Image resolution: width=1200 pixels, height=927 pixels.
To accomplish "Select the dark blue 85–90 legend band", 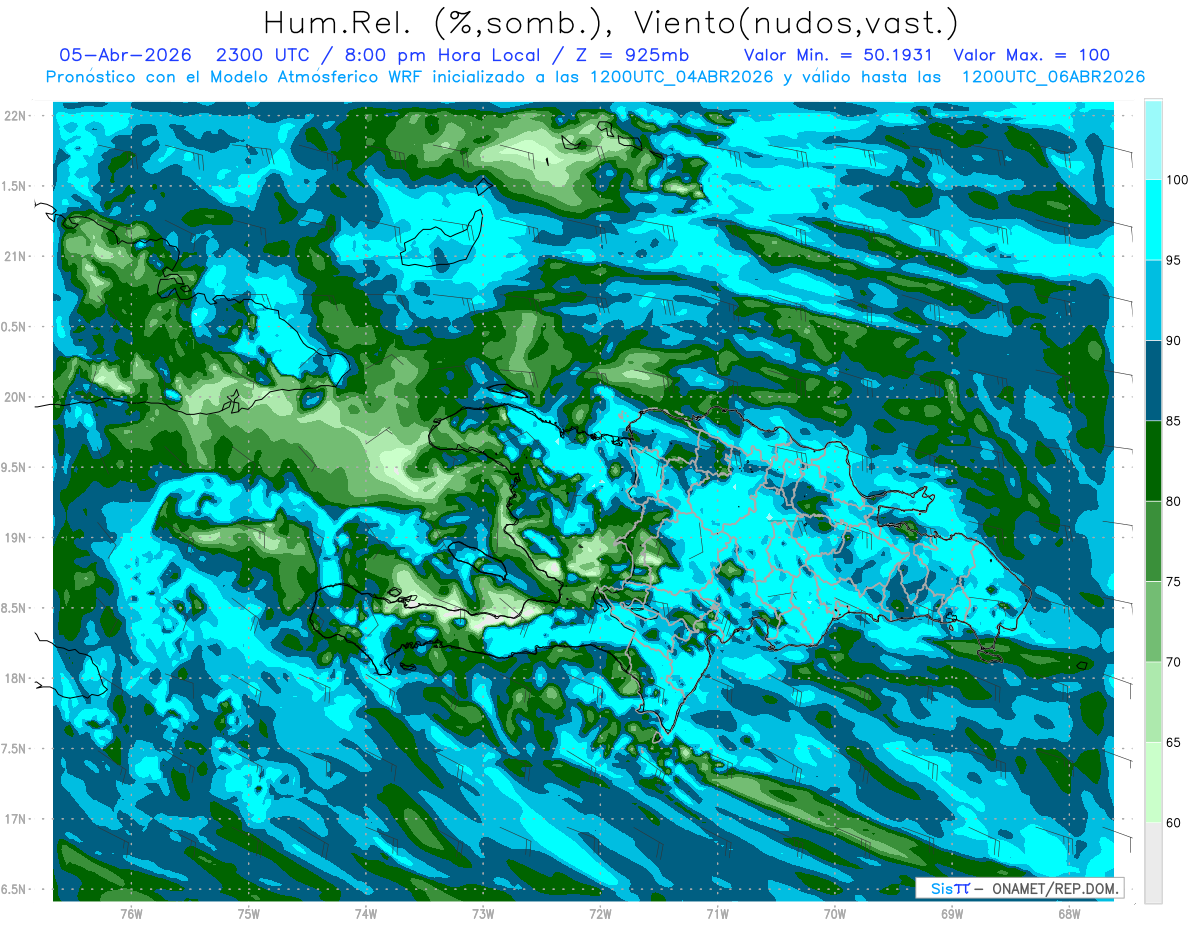I will coord(1153,380).
